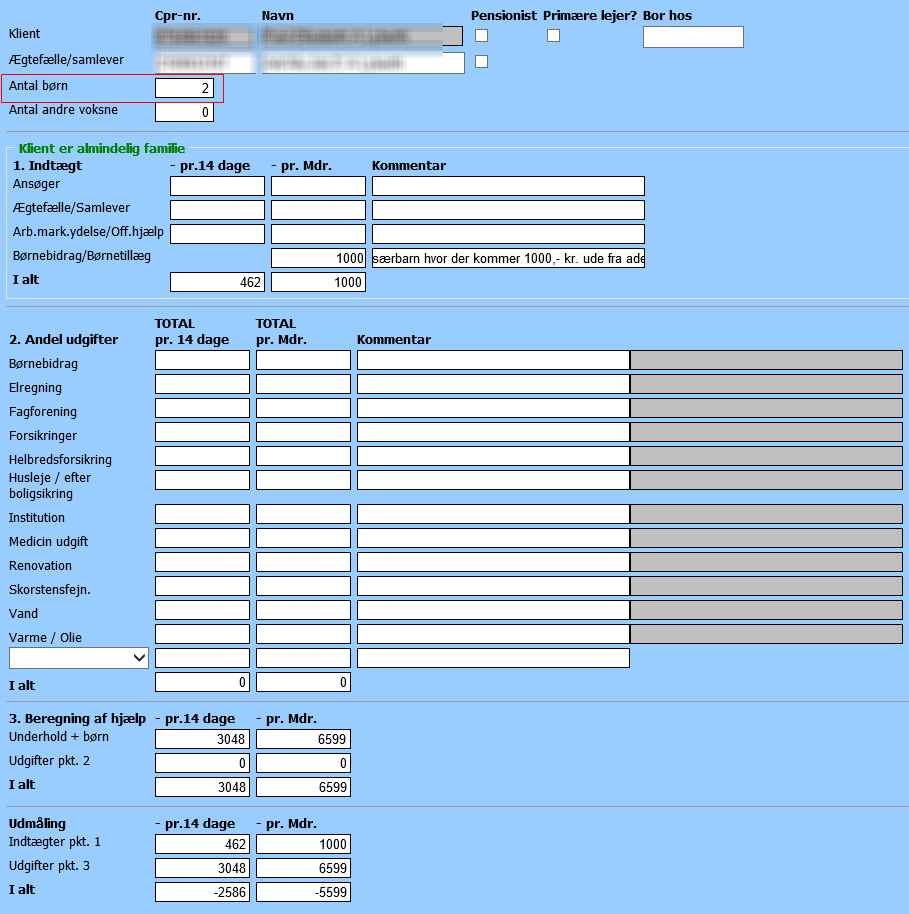Click Arb.mark.ydelse/Off.hjælp pr.14 dage field
The height and width of the screenshot is (914, 909).
click(x=217, y=234)
